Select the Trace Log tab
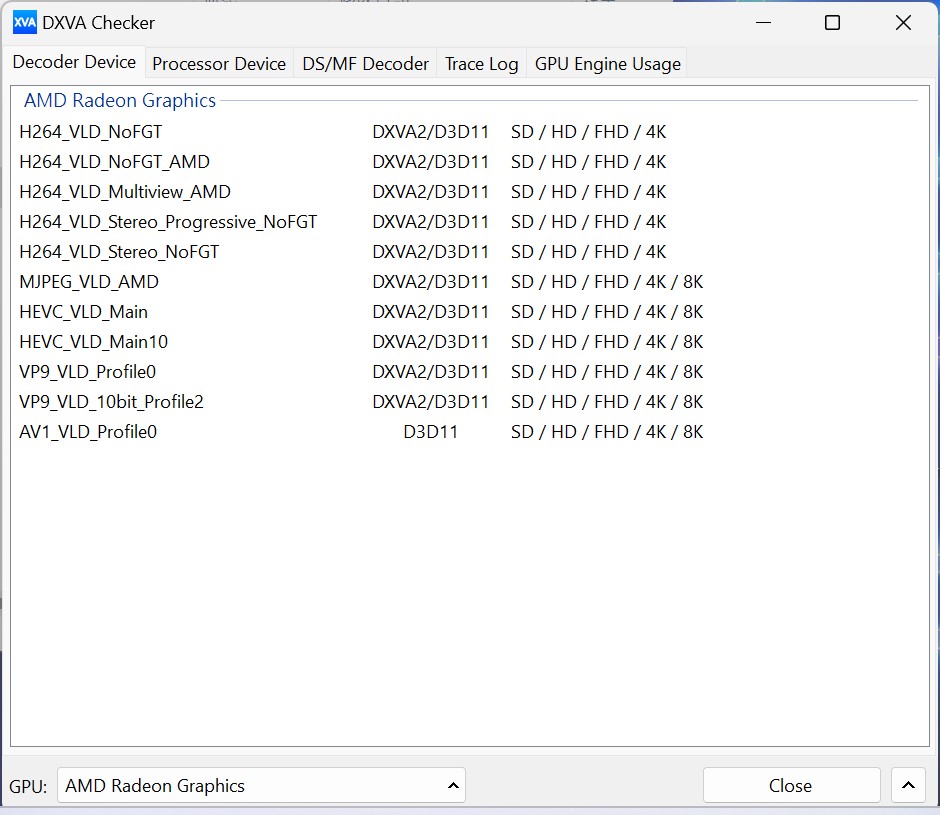Image resolution: width=940 pixels, height=815 pixels. click(481, 64)
